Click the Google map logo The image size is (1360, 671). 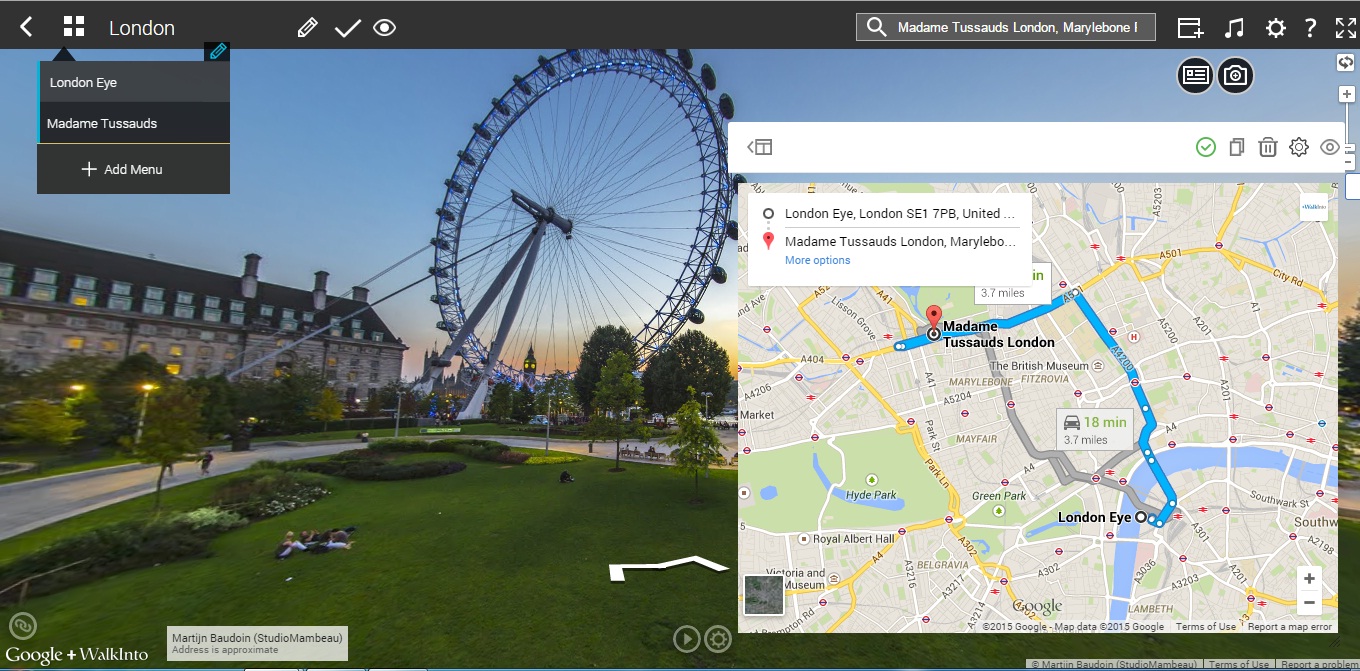[x=1037, y=606]
